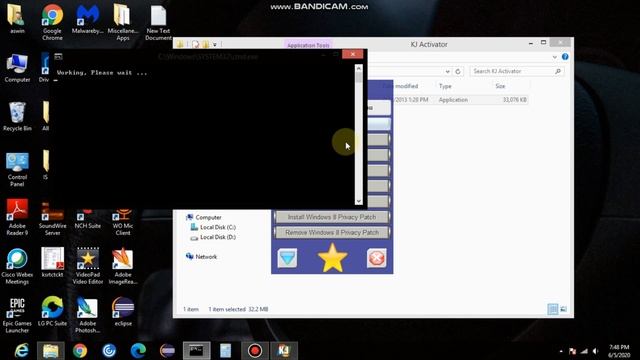Click Bandicam record icon in taskbar
This screenshot has width=640, height=360.
pyautogui.click(x=255, y=351)
